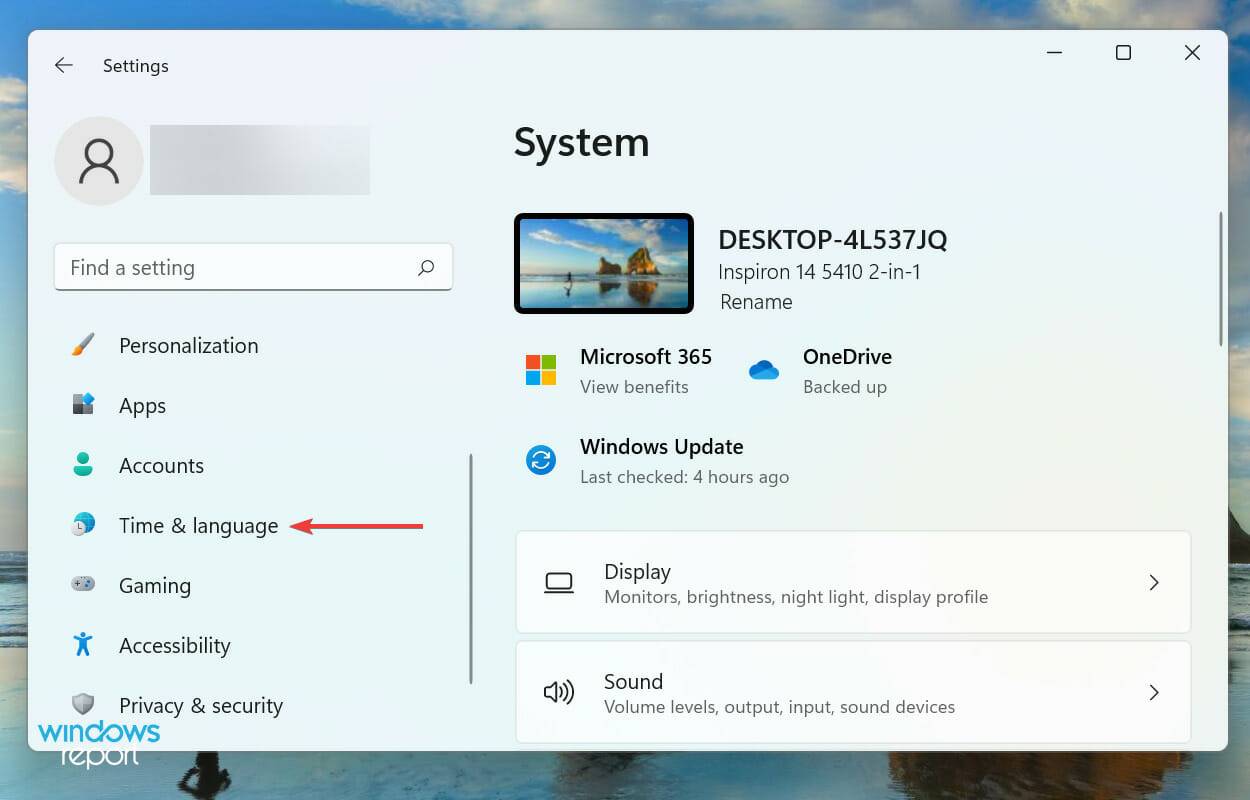The width and height of the screenshot is (1250, 800).
Task: Select the Accessibility person icon
Action: point(82,645)
